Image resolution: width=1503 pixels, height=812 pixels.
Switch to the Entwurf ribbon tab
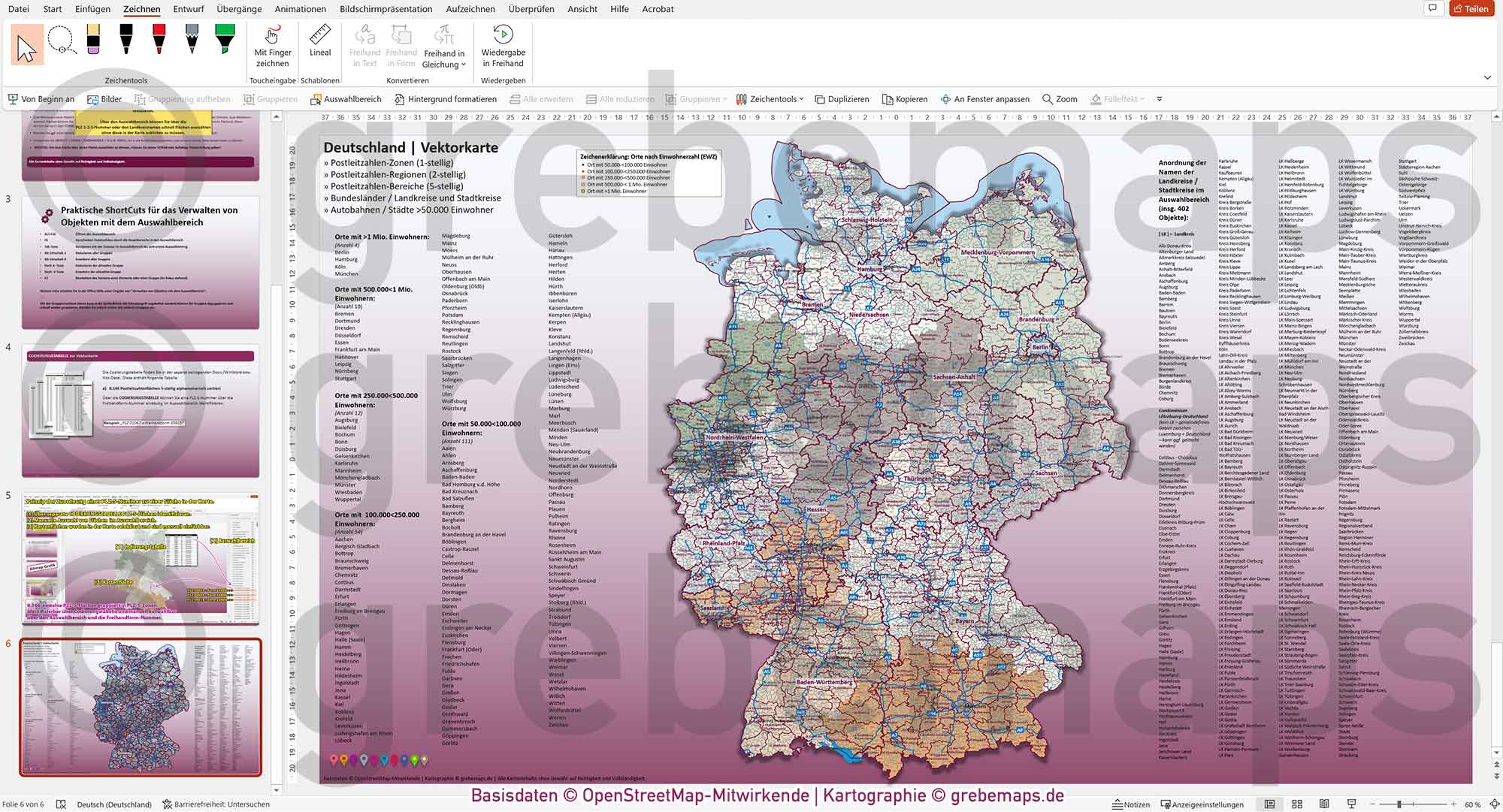pyautogui.click(x=189, y=9)
